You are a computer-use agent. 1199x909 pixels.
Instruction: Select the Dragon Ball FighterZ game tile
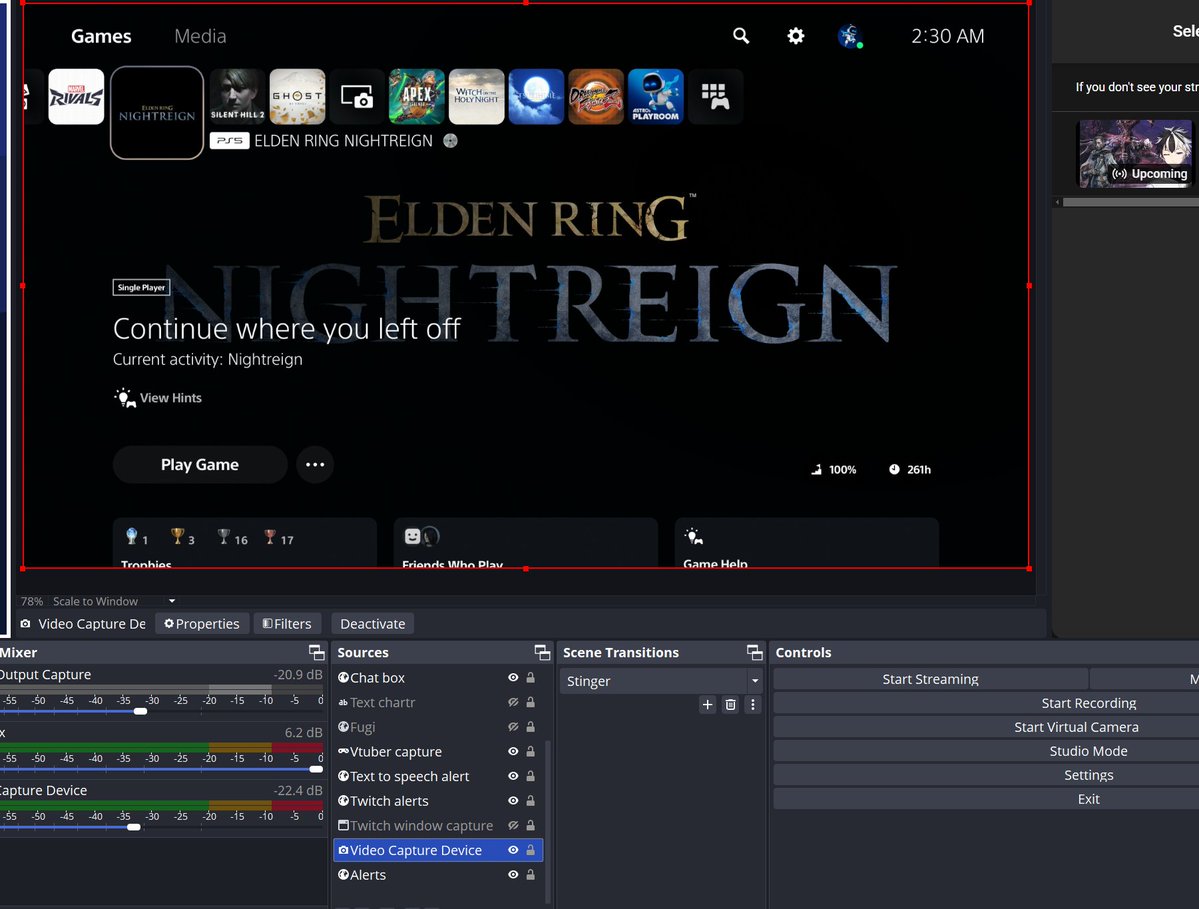(x=596, y=96)
